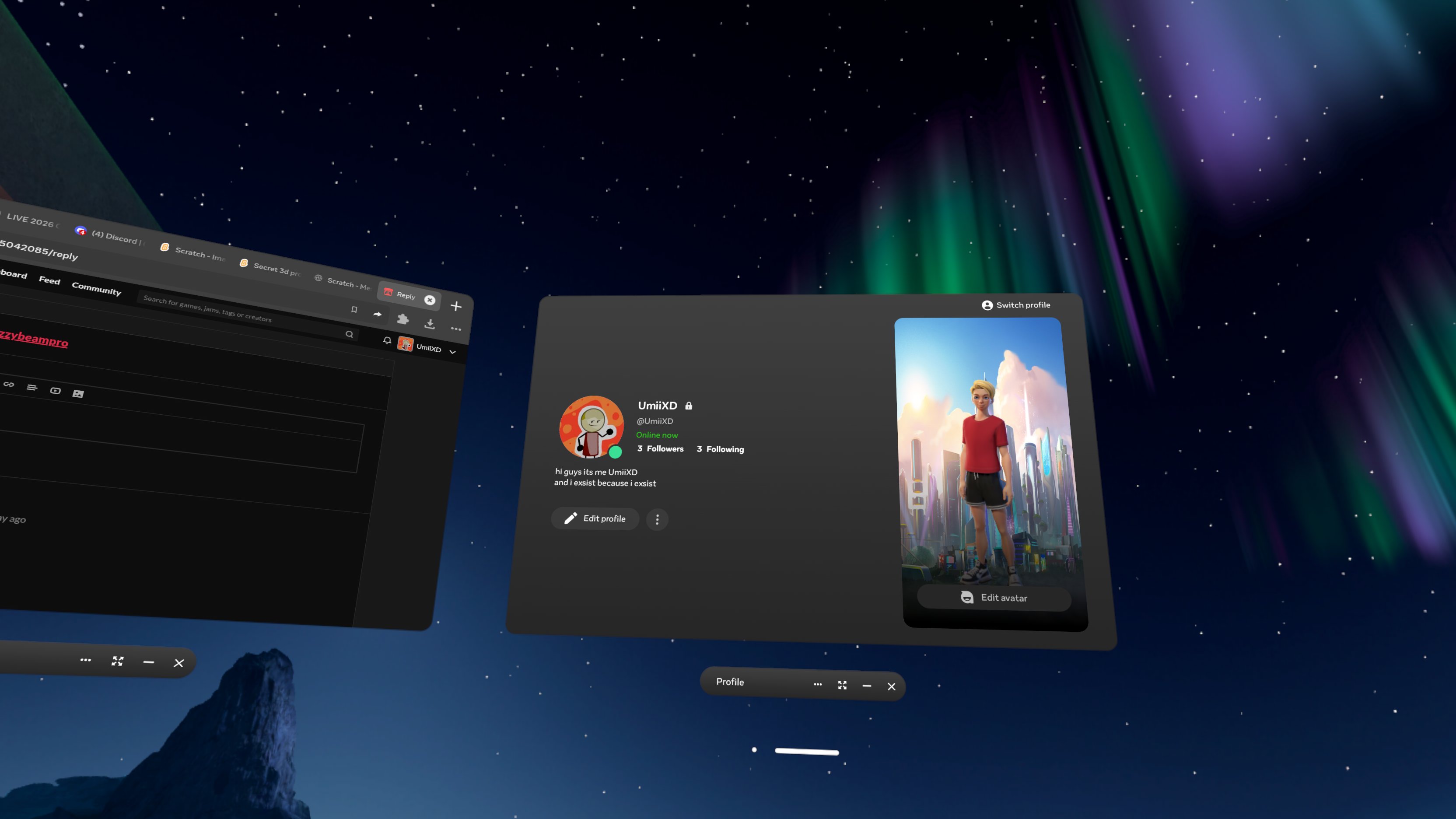The height and width of the screenshot is (819, 1456).
Task: Click the insert link icon in editor
Action: click(x=8, y=385)
